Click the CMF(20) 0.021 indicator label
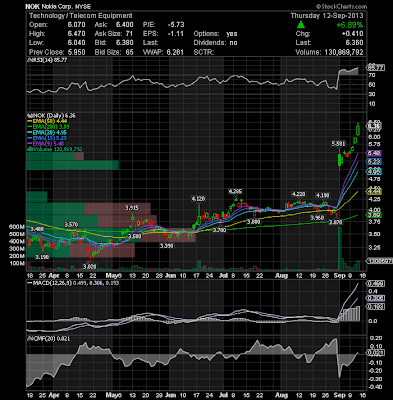Image resolution: width=393 pixels, height=400 pixels. pos(47,339)
